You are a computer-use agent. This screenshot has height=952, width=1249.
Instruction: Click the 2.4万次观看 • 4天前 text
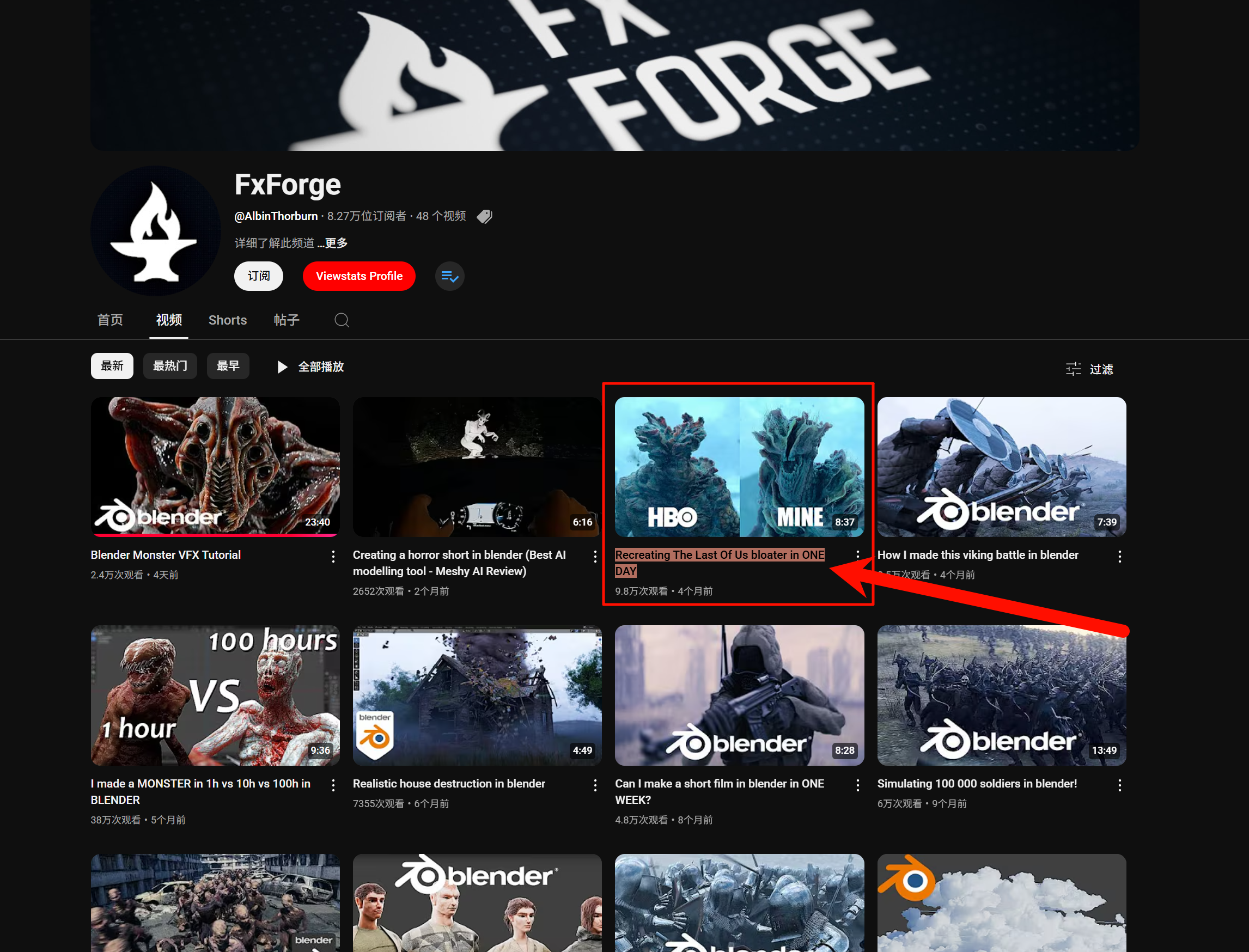click(135, 575)
